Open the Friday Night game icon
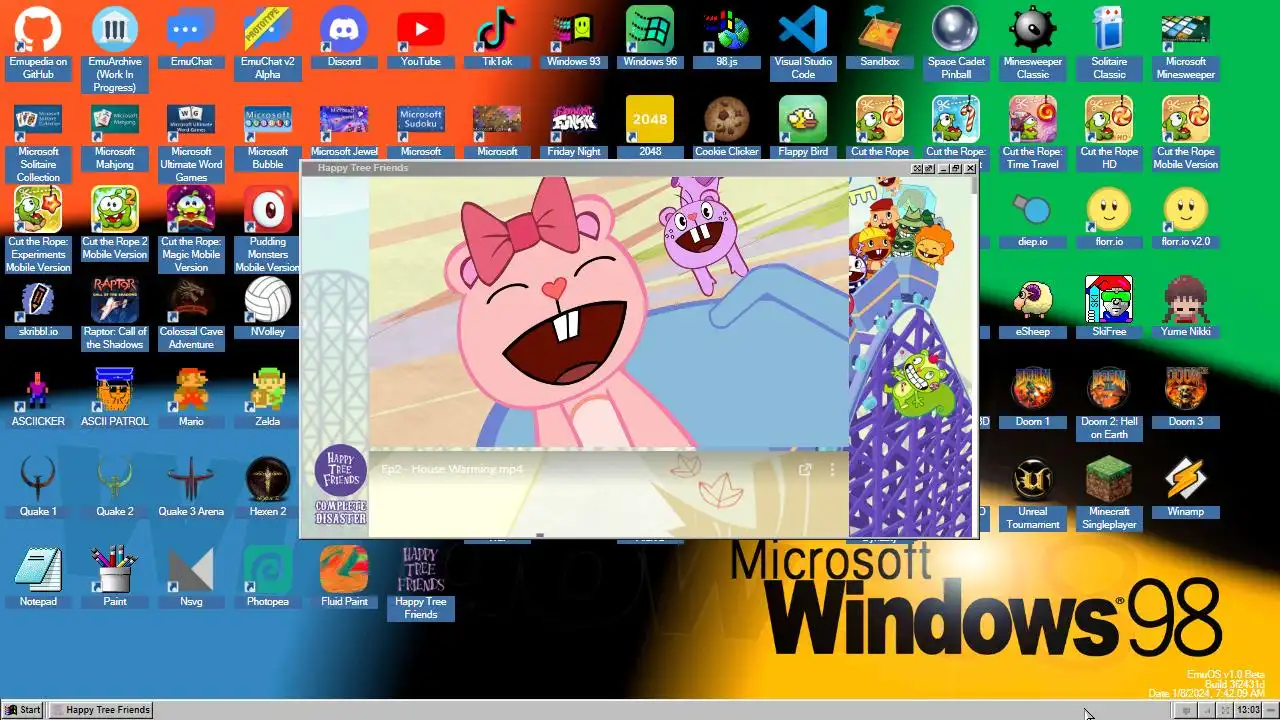 click(574, 127)
